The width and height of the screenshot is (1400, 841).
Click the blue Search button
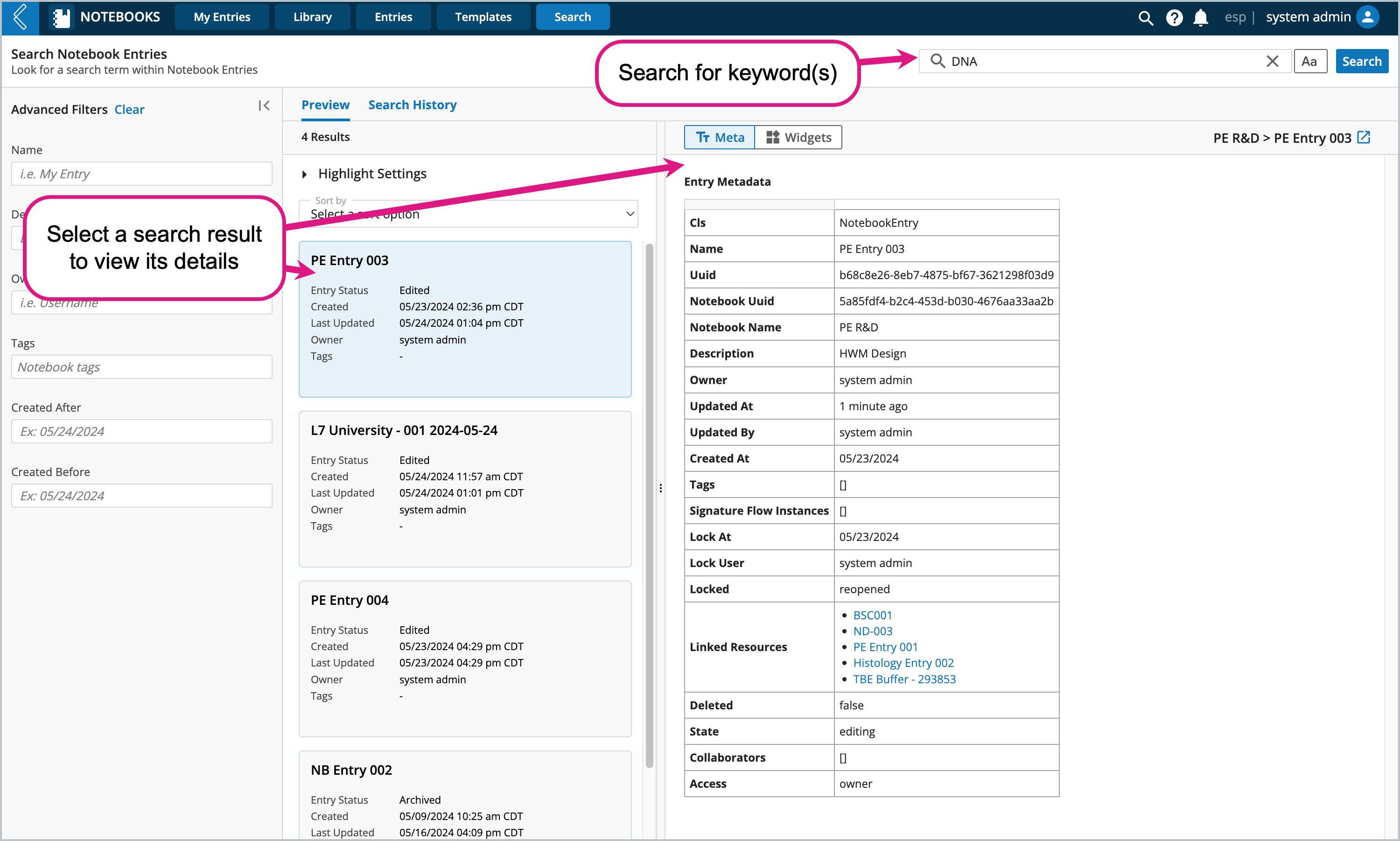(x=1361, y=61)
